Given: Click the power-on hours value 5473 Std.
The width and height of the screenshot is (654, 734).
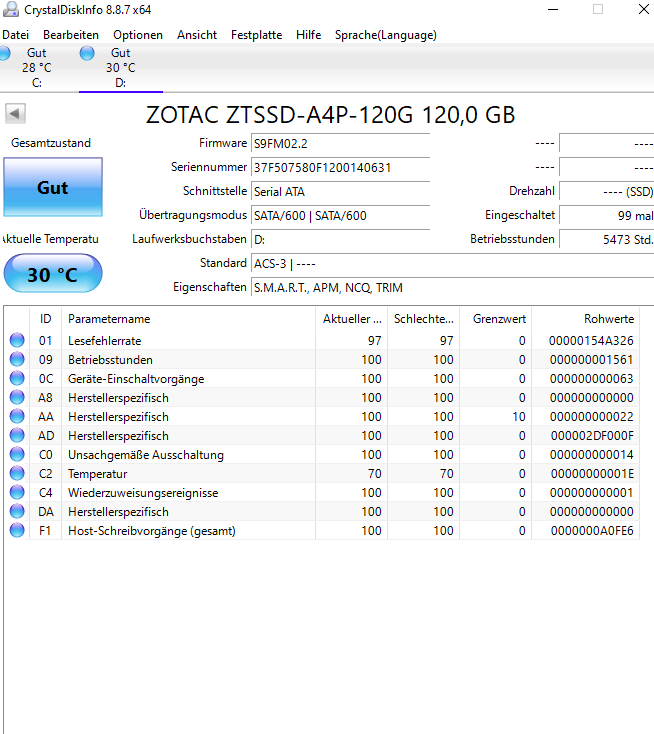Looking at the screenshot, I should tap(607, 240).
